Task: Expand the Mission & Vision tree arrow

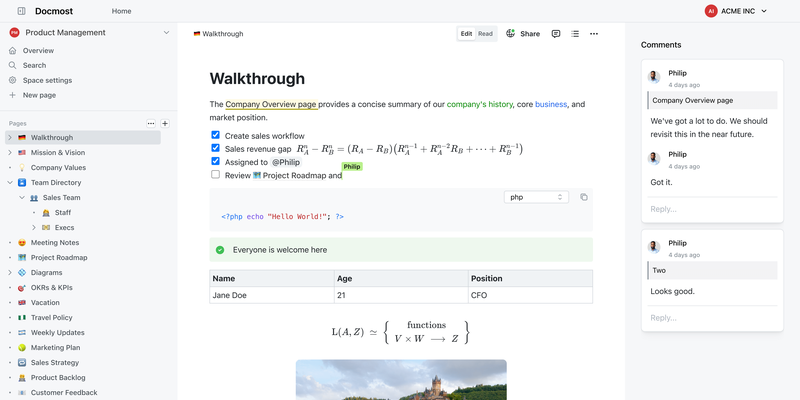Action: 10,153
